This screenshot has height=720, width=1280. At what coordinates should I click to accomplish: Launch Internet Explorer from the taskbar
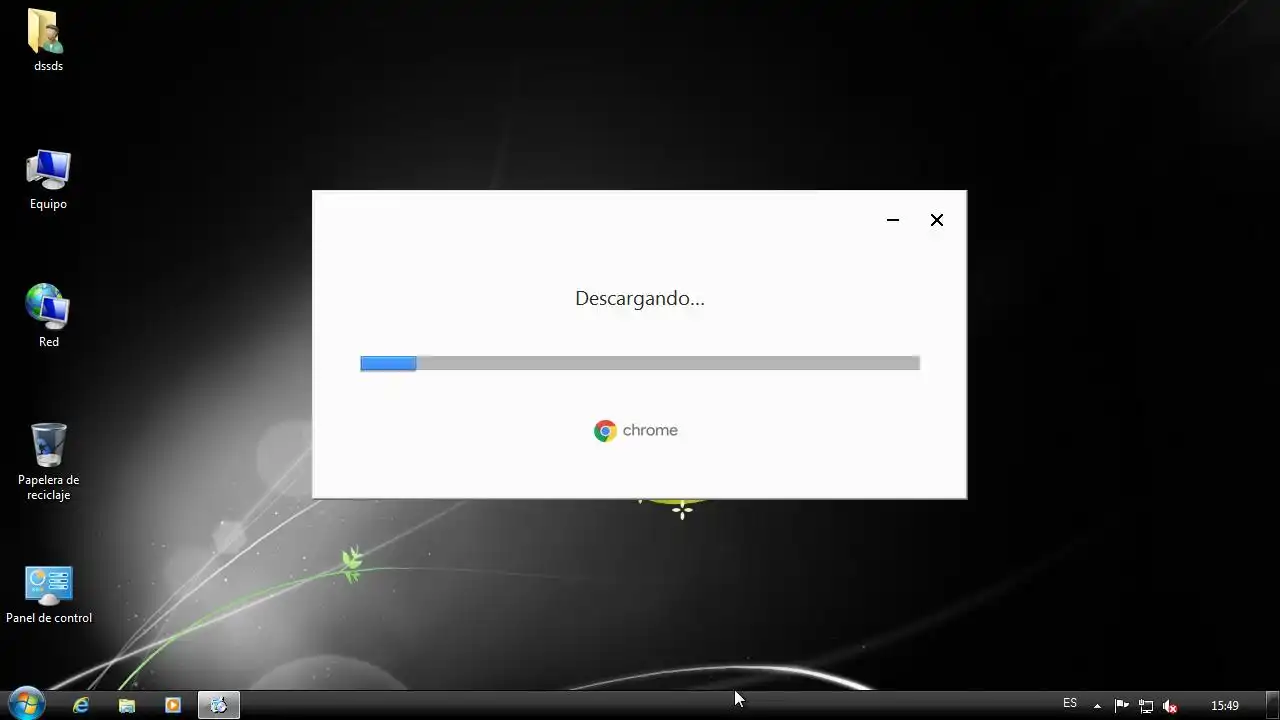point(81,705)
